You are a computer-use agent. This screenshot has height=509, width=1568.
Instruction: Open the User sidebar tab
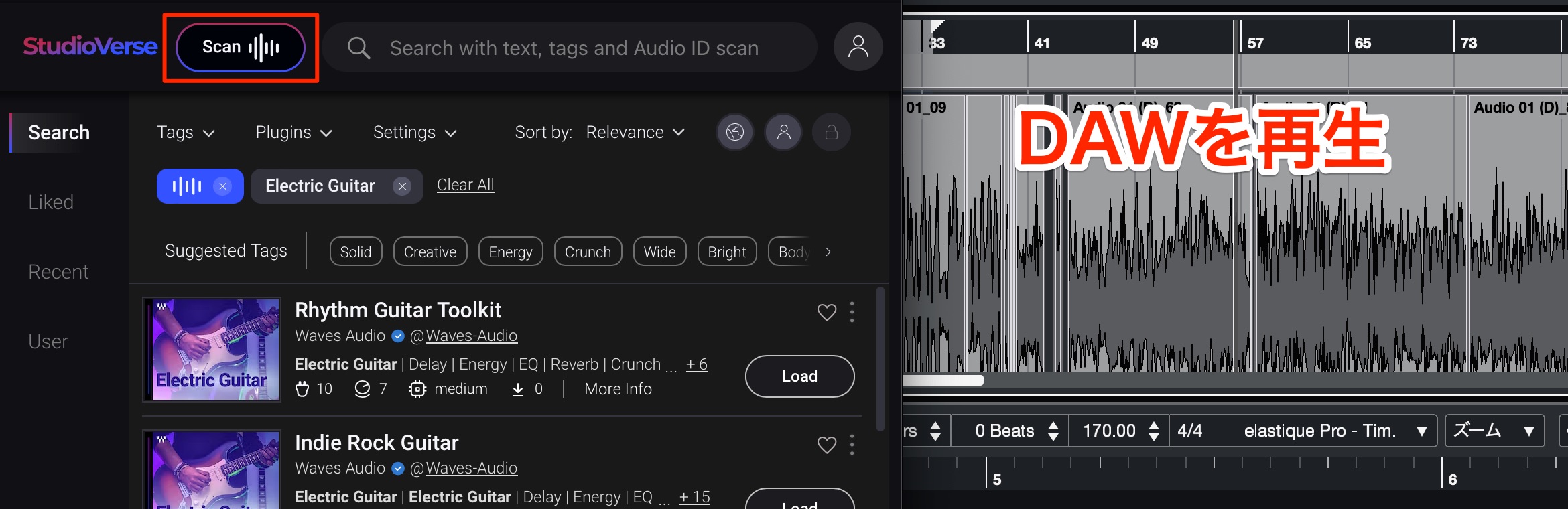48,342
